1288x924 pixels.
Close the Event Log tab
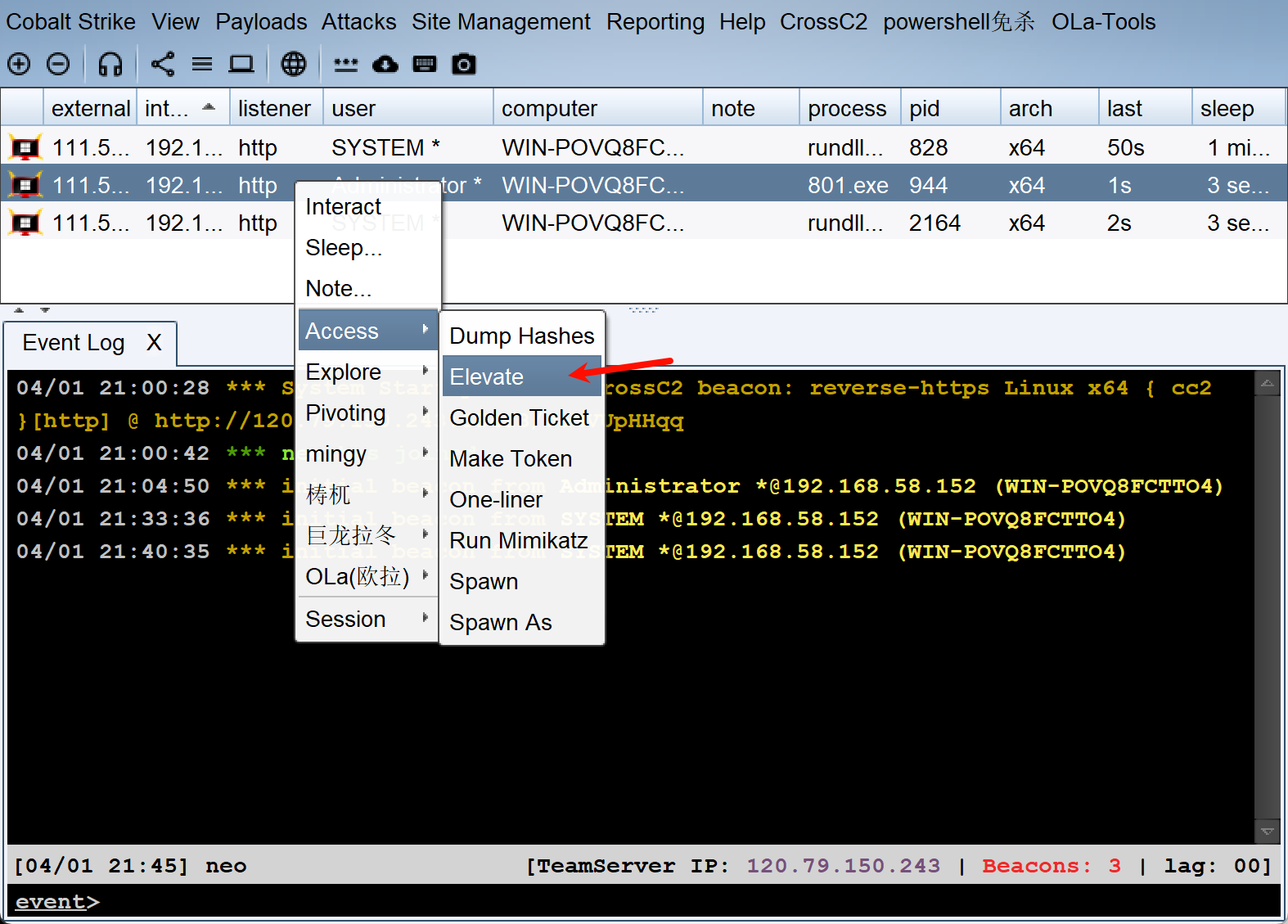pyautogui.click(x=154, y=343)
